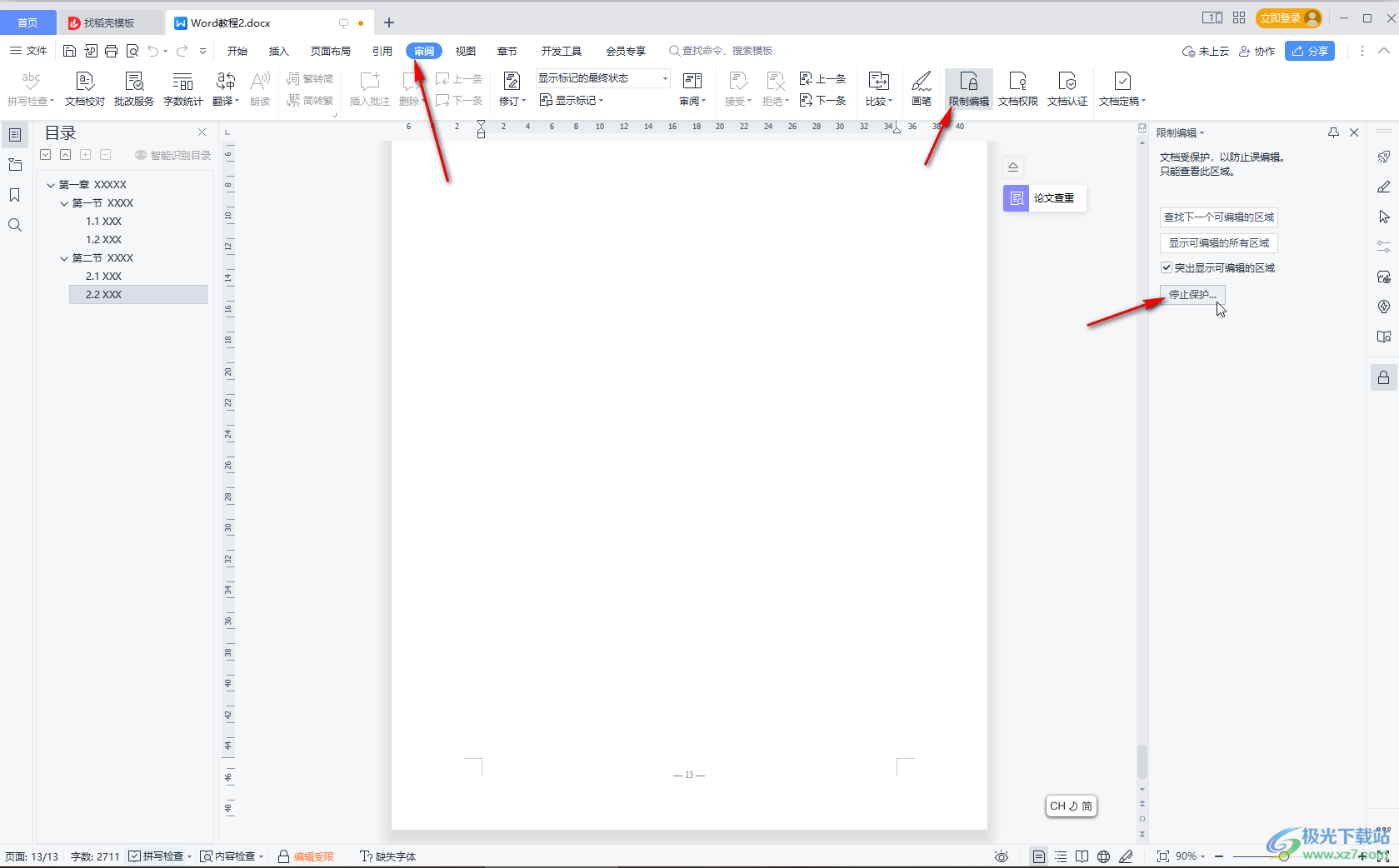This screenshot has height=868, width=1399.
Task: Switch to the 视图 ribbon tab
Action: click(x=465, y=51)
